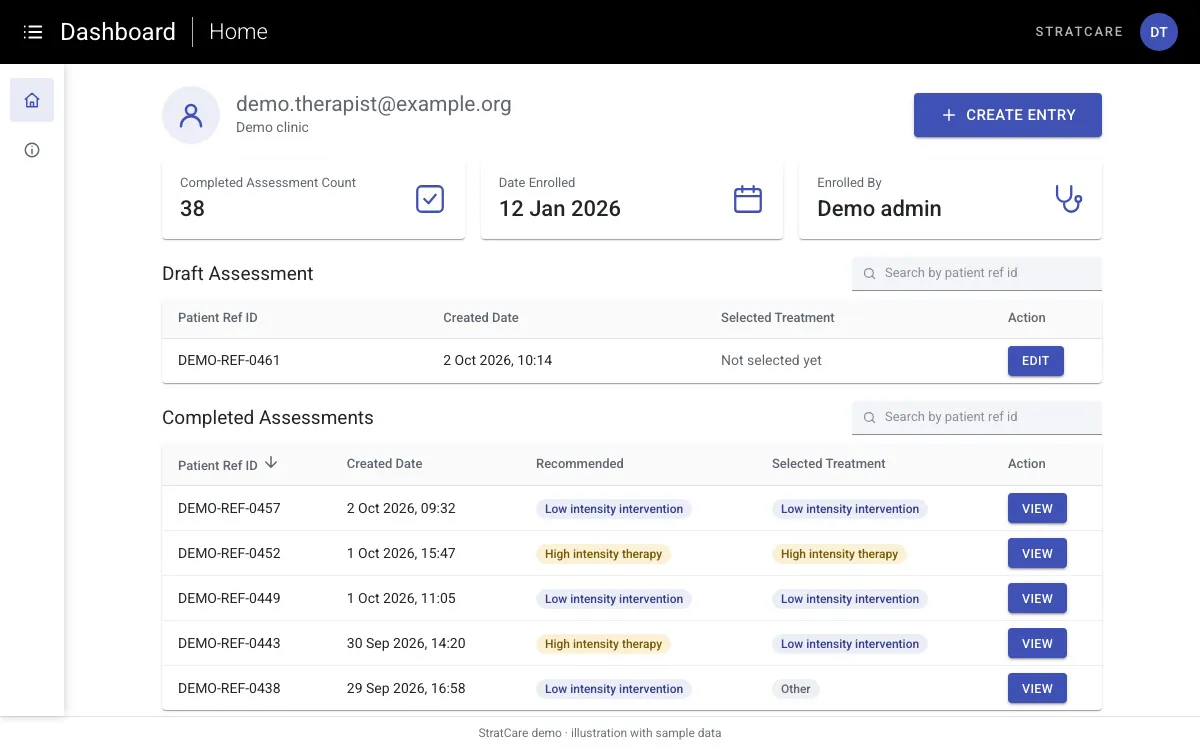Open the sidebar info icon
This screenshot has width=1200, height=750.
coord(32,150)
